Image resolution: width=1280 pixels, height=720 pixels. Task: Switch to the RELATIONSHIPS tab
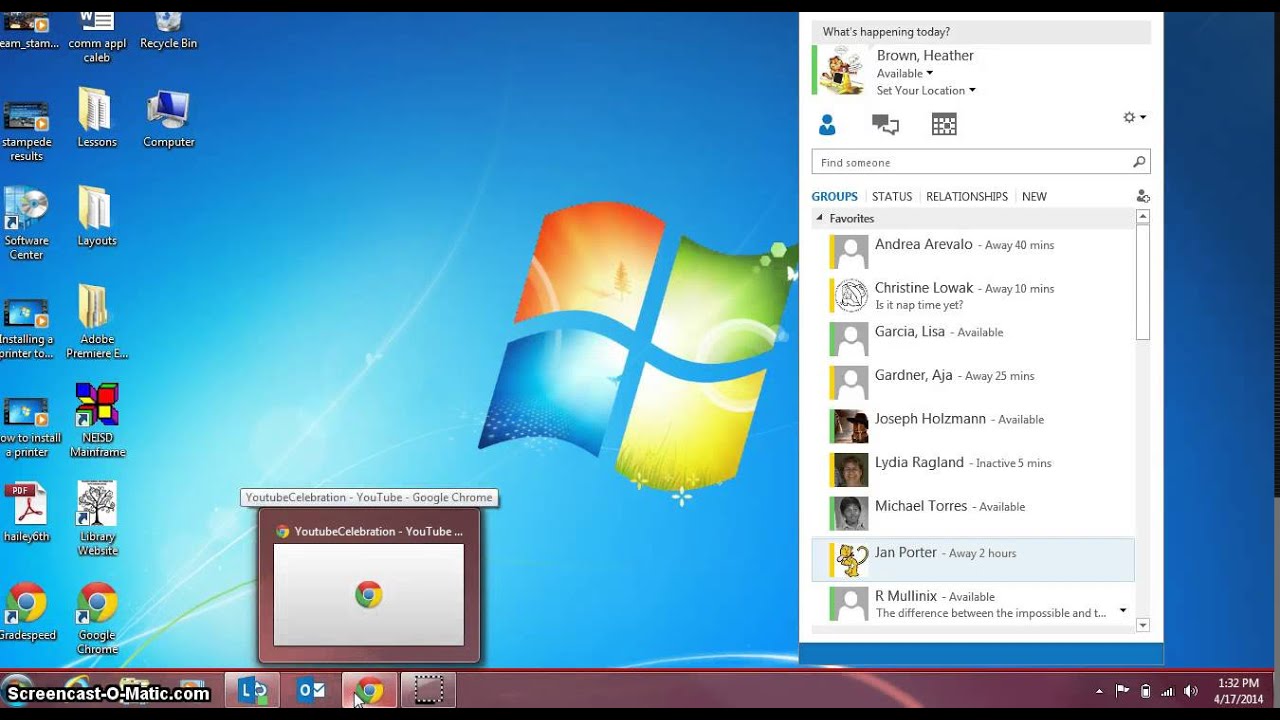(x=967, y=197)
